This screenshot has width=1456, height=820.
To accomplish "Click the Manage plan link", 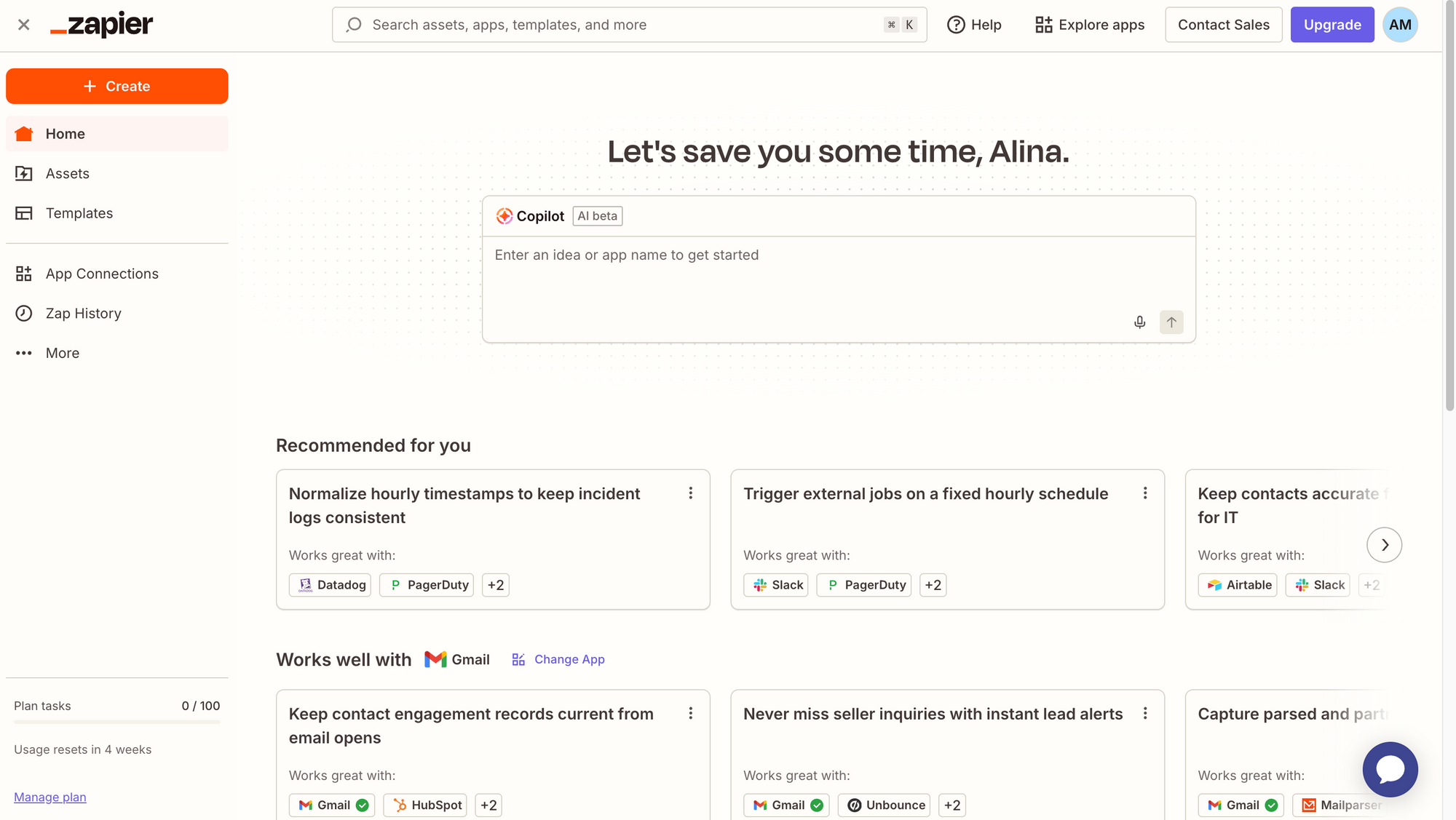I will pyautogui.click(x=50, y=797).
